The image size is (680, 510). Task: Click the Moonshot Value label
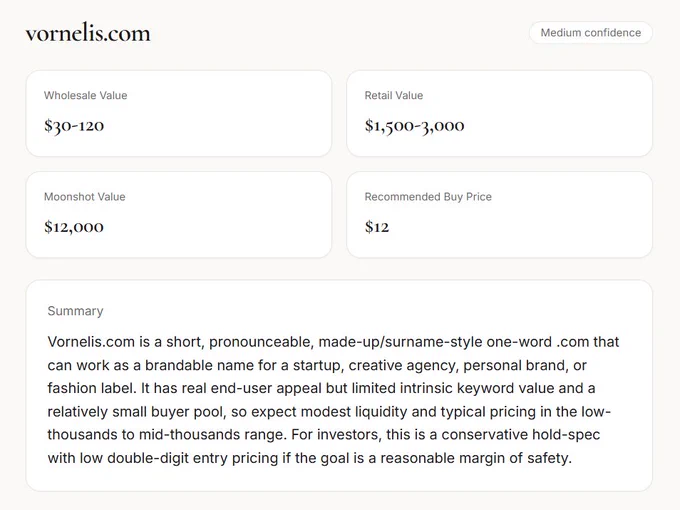click(85, 197)
